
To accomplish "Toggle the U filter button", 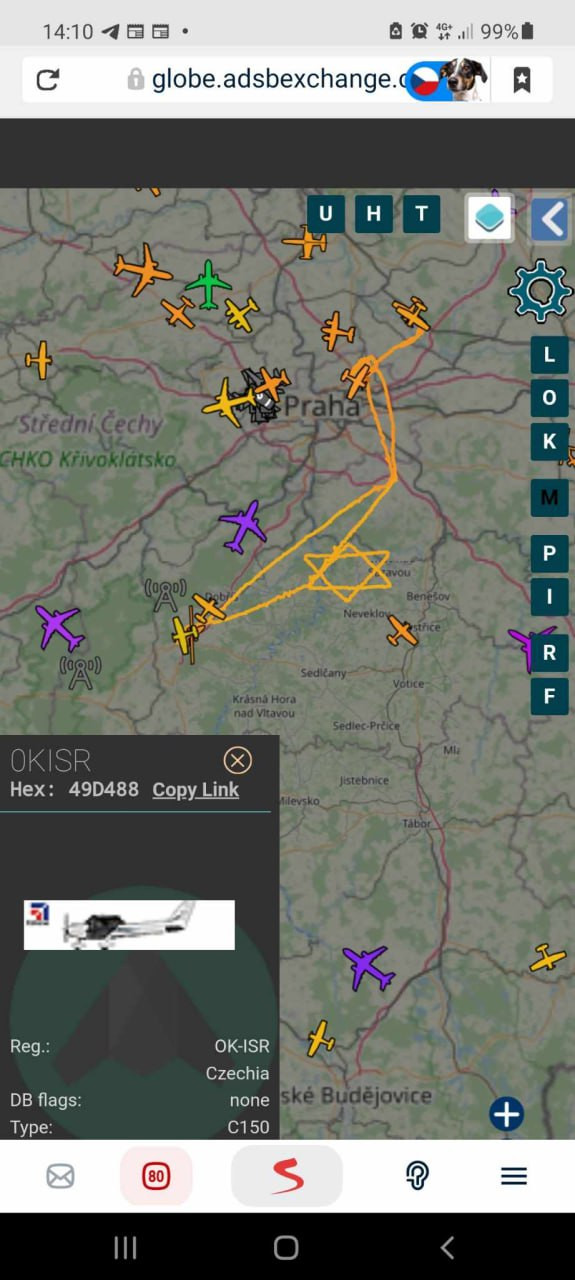I will [x=326, y=214].
